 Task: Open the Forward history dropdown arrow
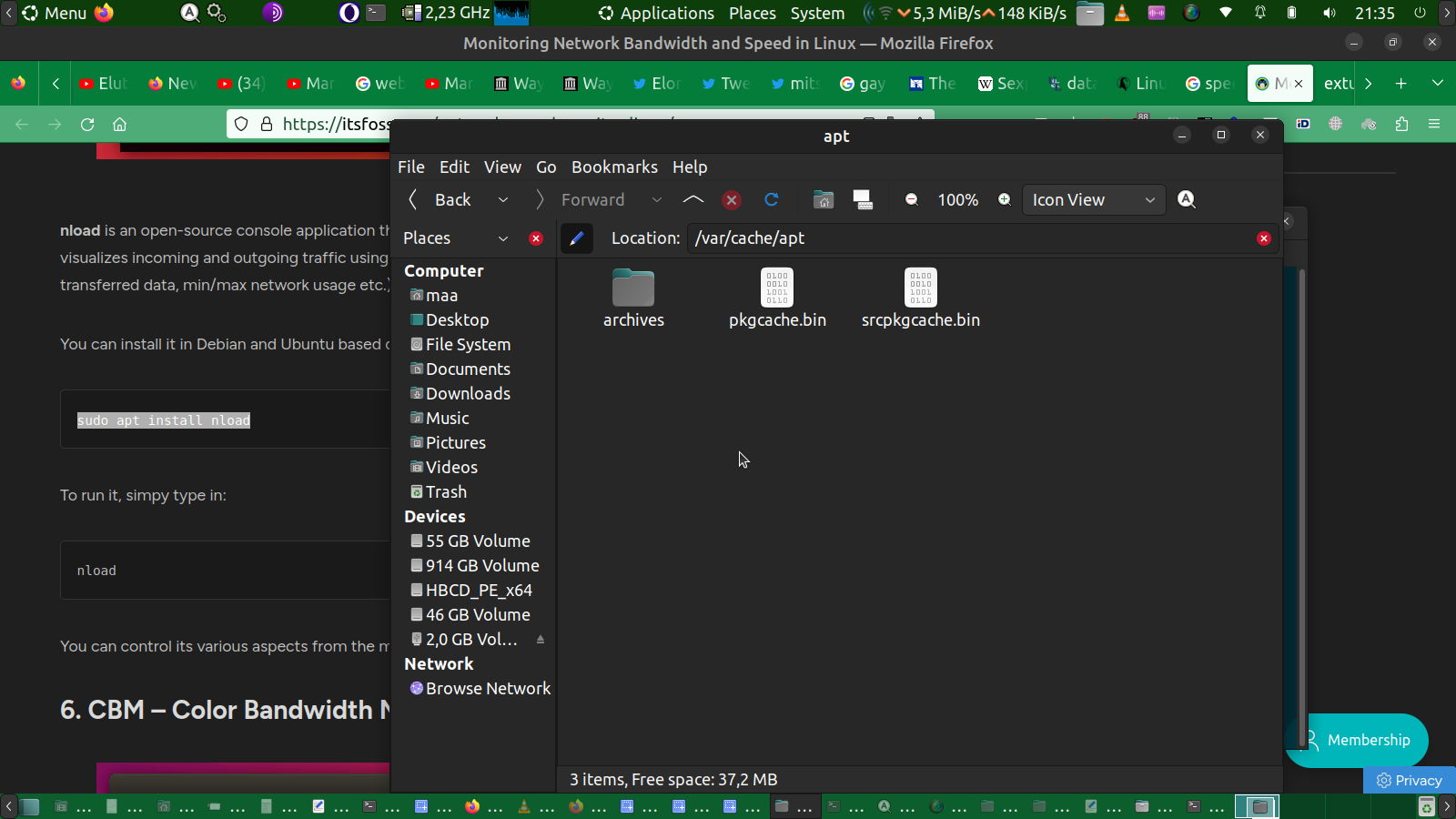(657, 199)
